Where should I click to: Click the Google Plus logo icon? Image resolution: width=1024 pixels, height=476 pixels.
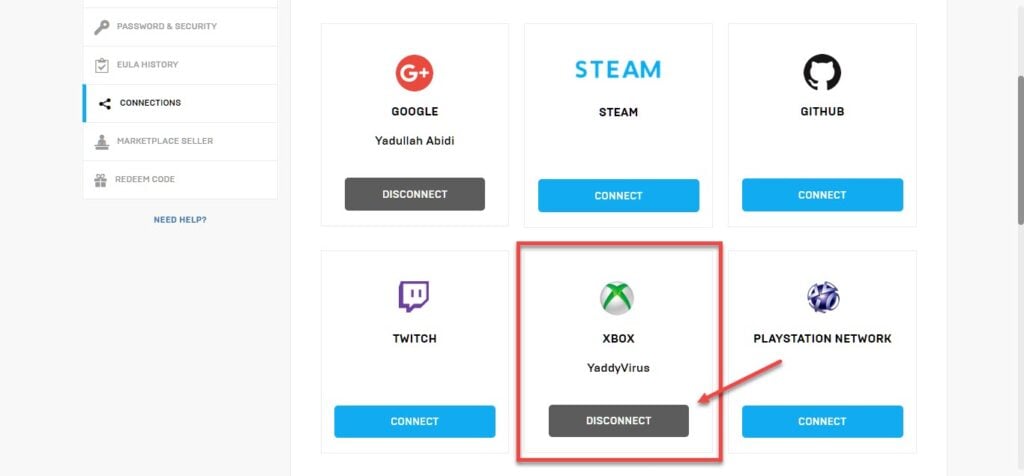[x=414, y=73]
